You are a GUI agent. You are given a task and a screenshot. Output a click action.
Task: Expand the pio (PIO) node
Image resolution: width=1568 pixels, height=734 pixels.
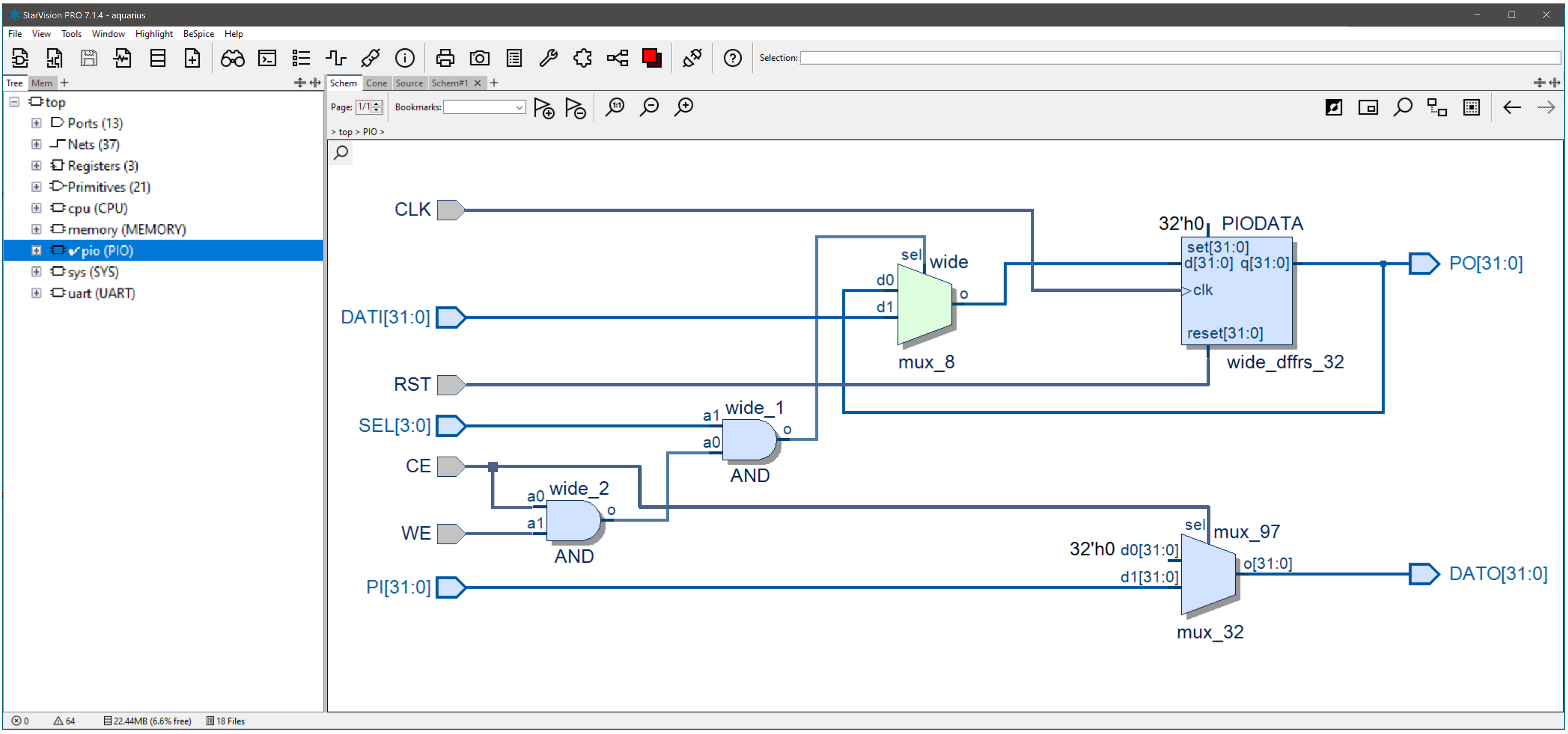point(36,251)
